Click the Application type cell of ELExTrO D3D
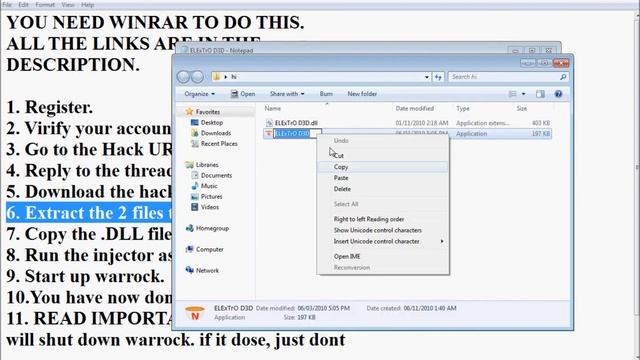 point(471,133)
